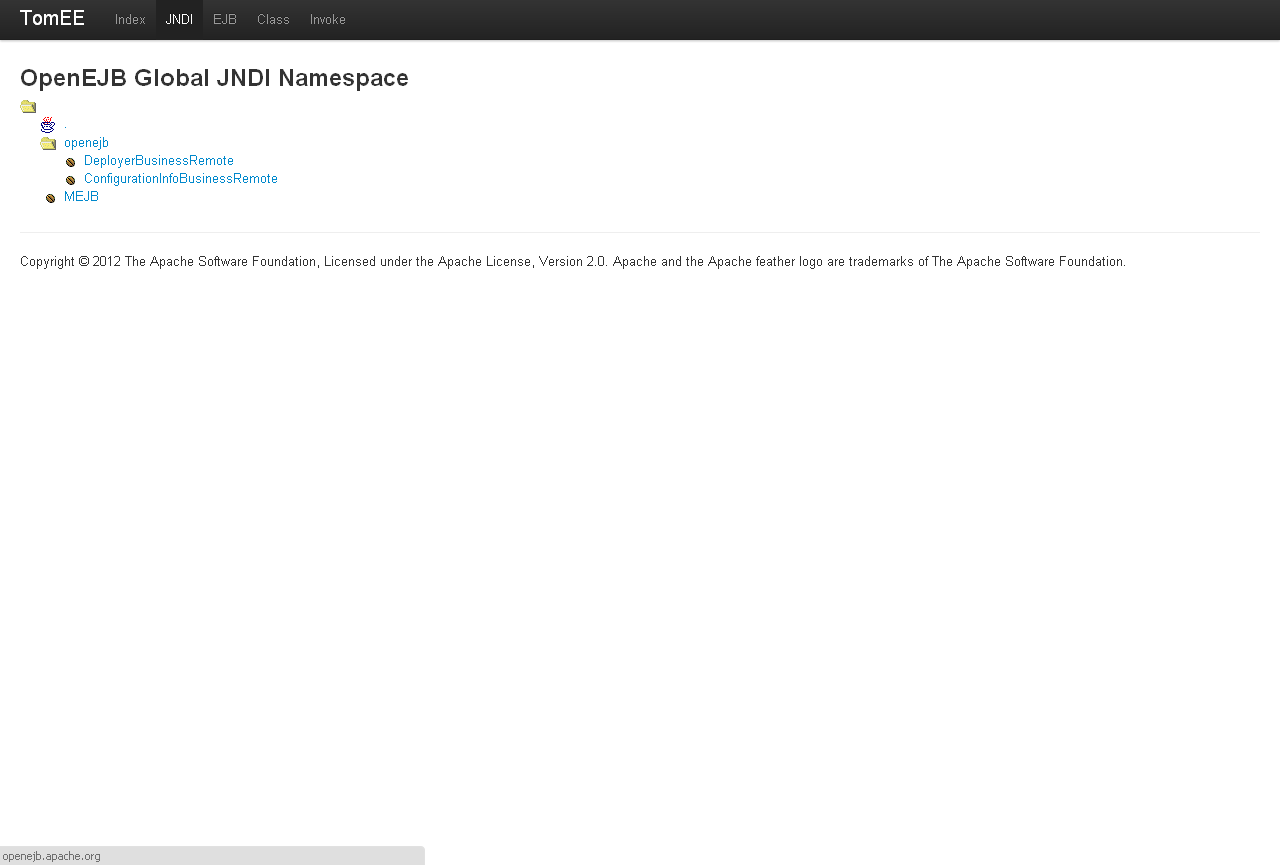This screenshot has width=1280, height=865.
Task: Select the JNDI tab in the navbar
Action: point(179,20)
